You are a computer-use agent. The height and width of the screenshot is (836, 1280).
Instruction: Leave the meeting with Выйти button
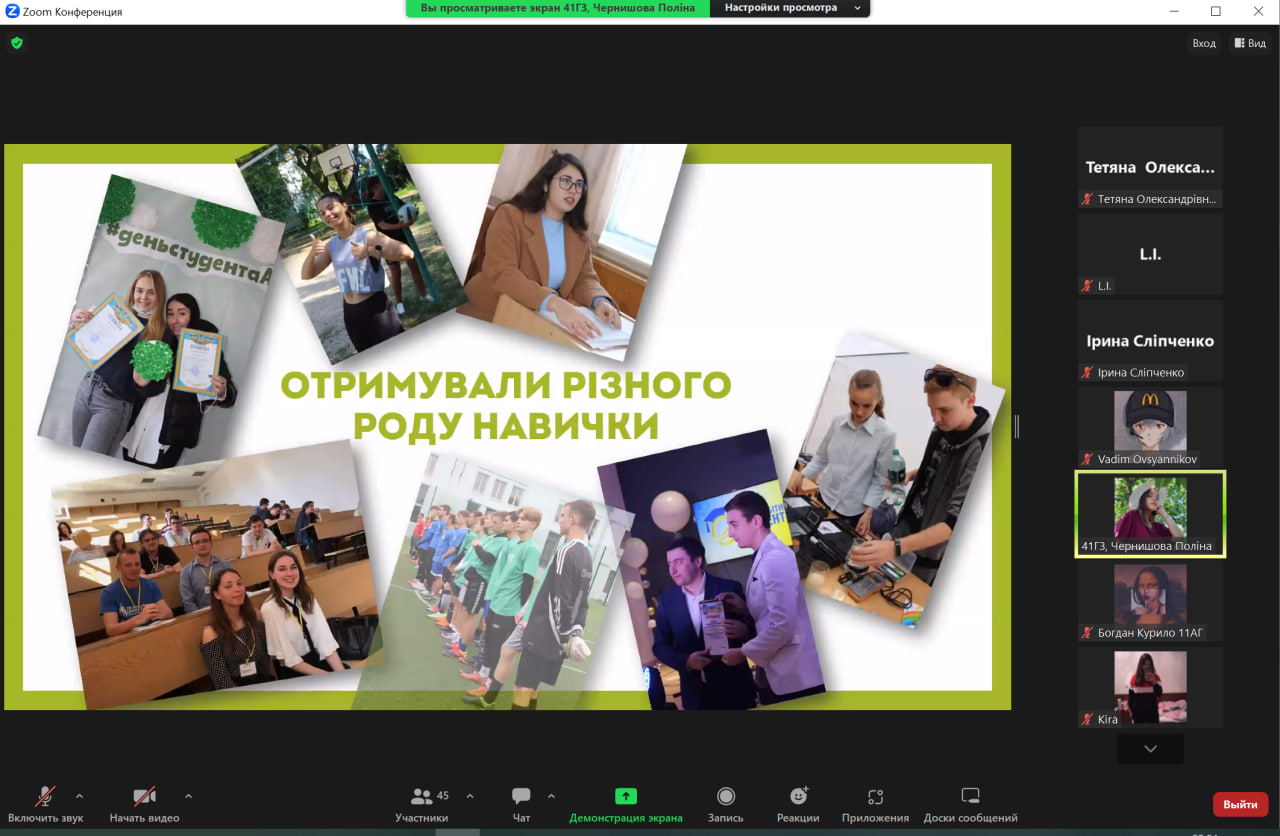click(x=1240, y=804)
